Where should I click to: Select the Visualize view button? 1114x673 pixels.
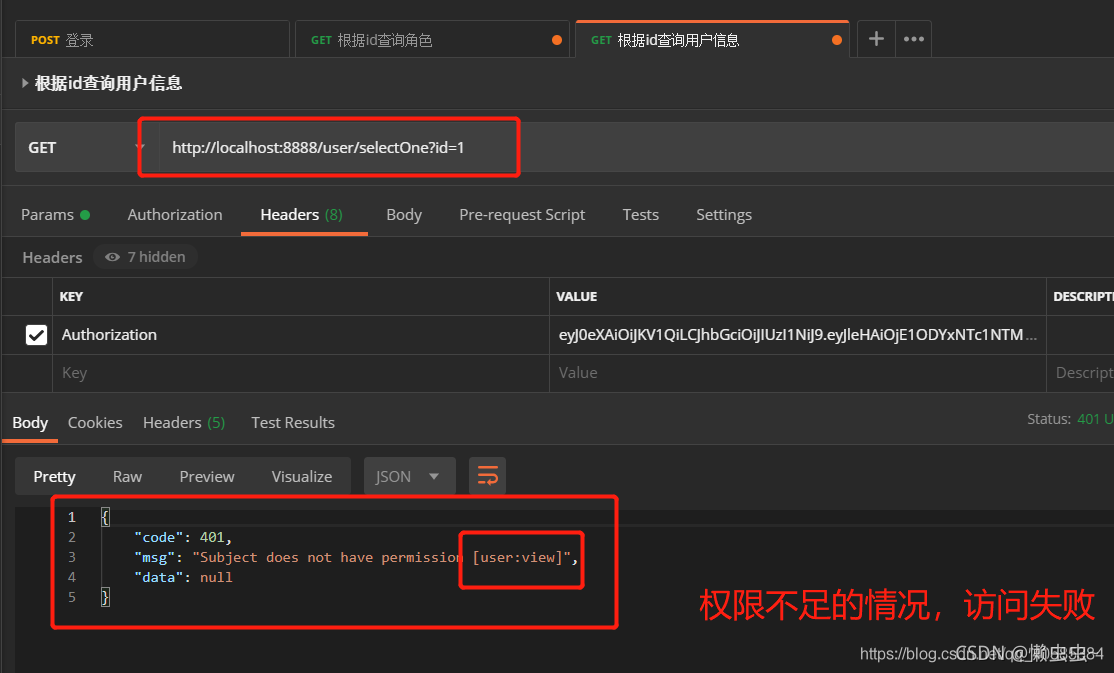click(x=301, y=476)
